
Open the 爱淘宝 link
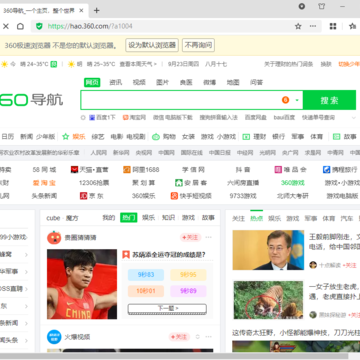coord(44,183)
